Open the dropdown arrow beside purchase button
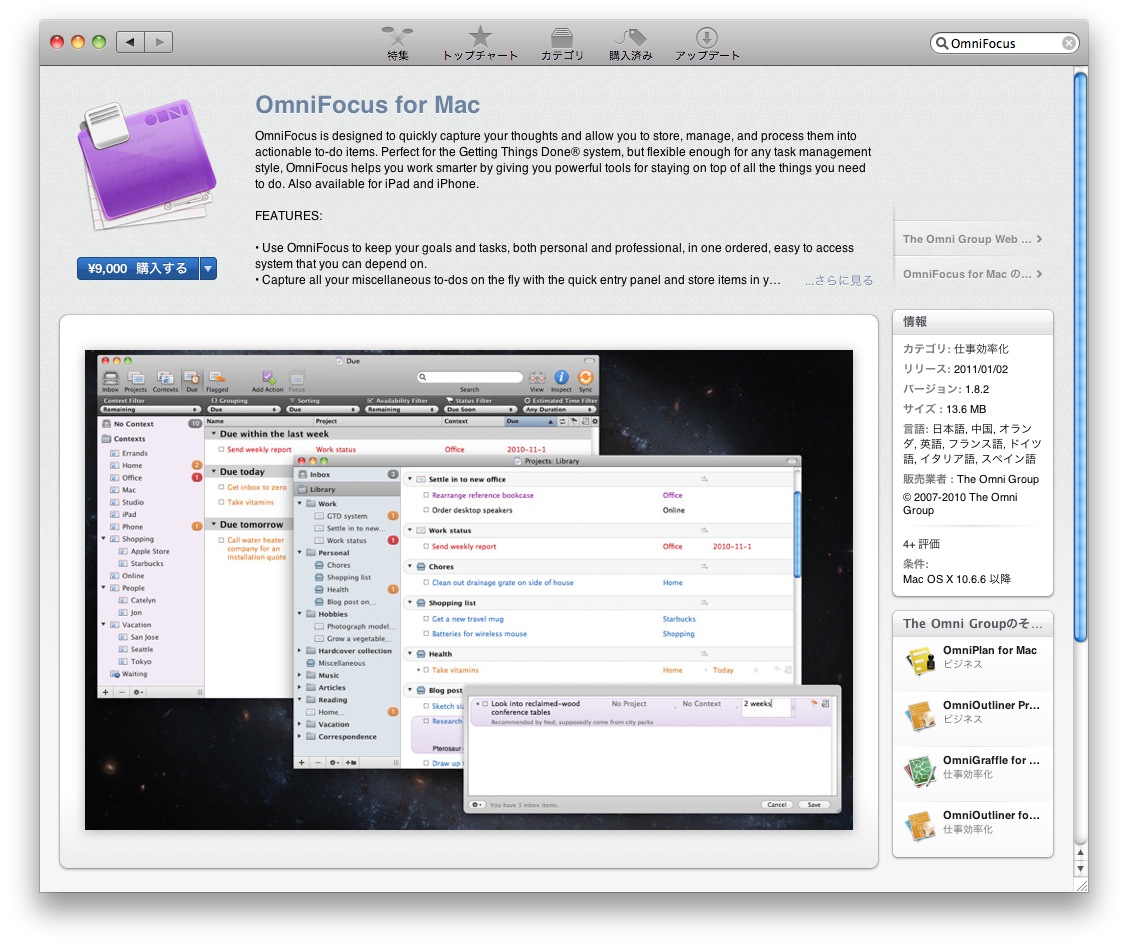 tap(208, 268)
